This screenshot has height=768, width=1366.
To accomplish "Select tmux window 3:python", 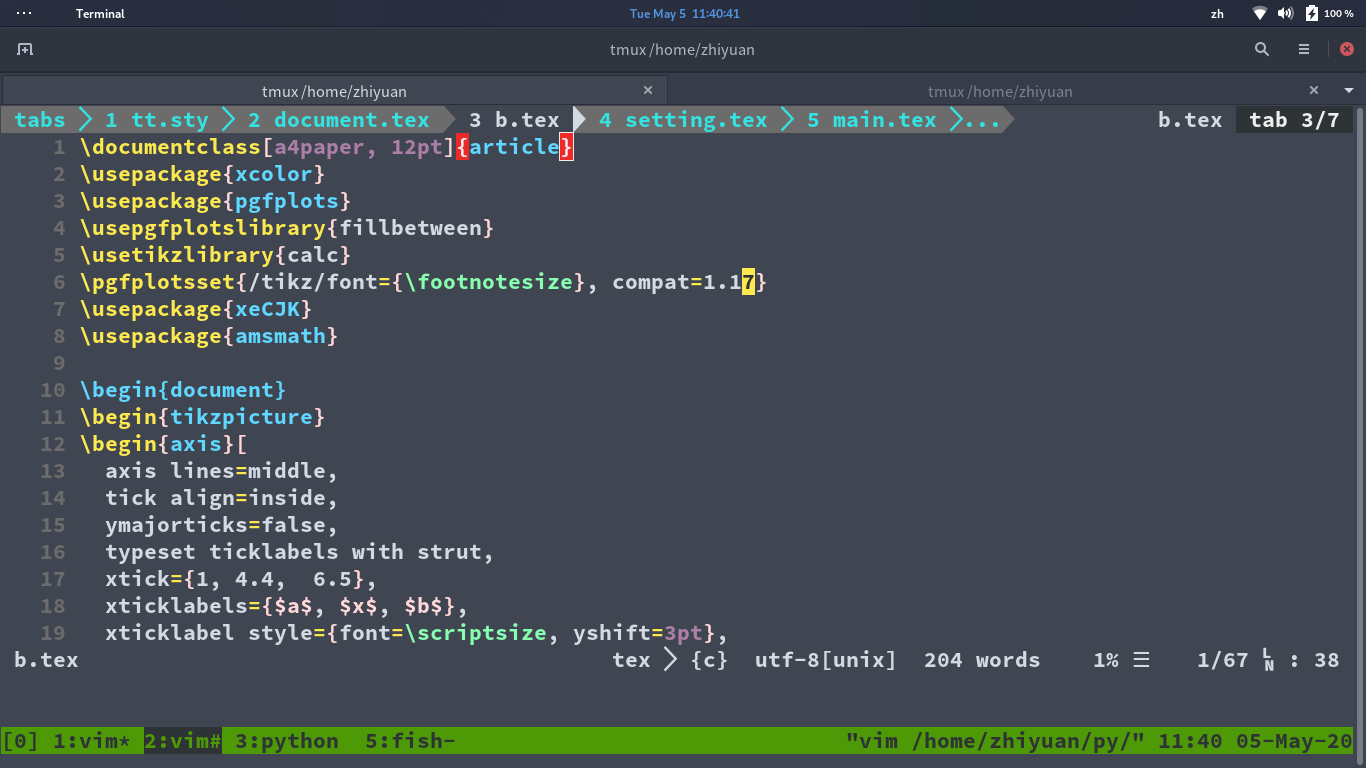I will pyautogui.click(x=287, y=741).
